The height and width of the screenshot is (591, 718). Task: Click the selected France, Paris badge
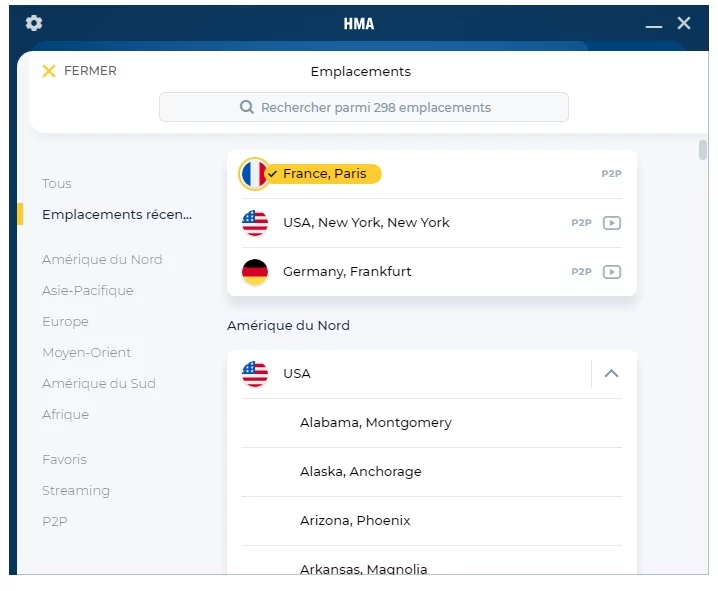[324, 174]
